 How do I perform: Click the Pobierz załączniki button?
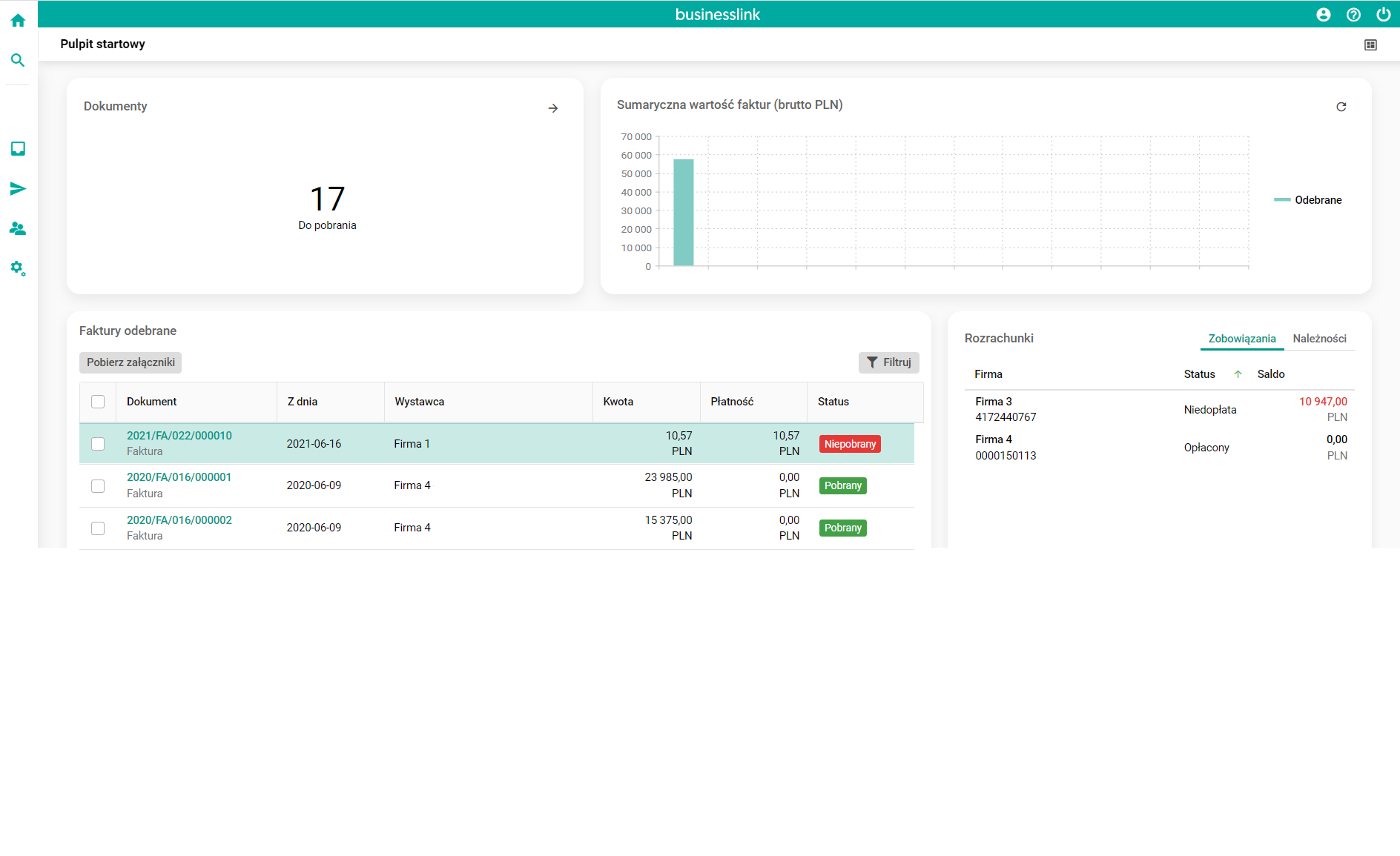(x=131, y=362)
